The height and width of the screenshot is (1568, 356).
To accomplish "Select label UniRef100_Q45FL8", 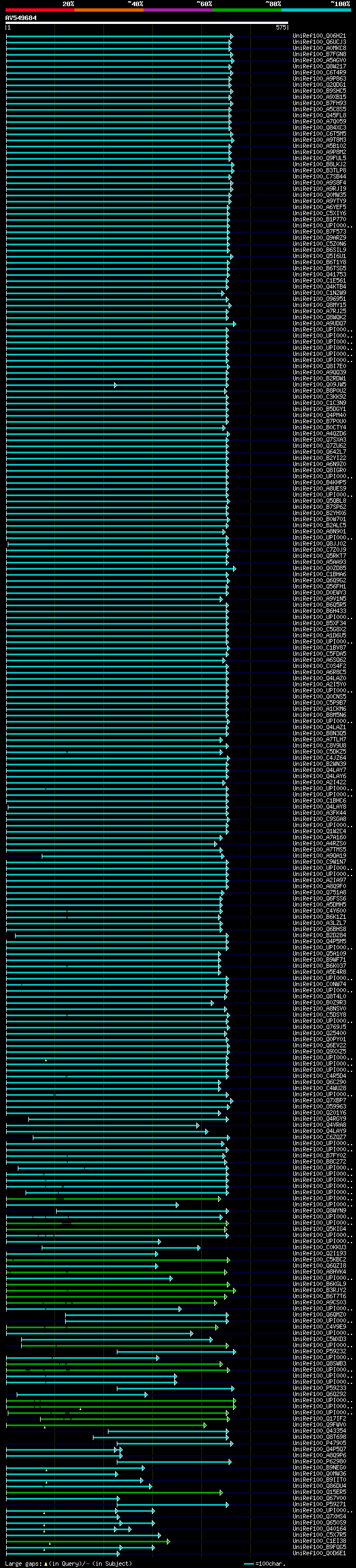I will pos(319,115).
